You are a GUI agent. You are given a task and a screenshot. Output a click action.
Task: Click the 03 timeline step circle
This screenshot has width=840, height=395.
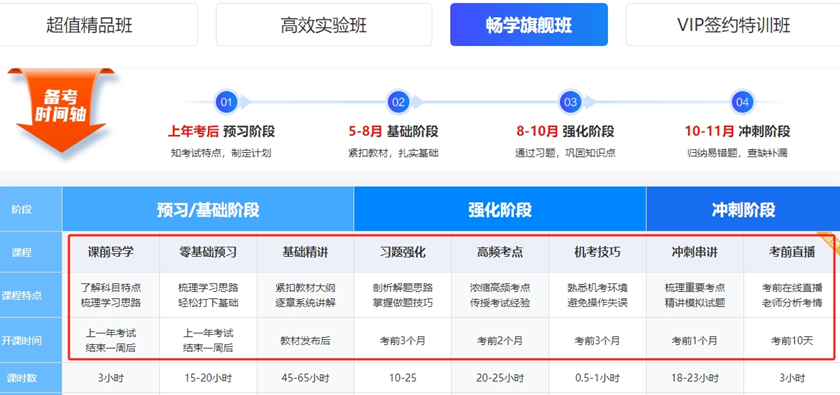tap(570, 102)
